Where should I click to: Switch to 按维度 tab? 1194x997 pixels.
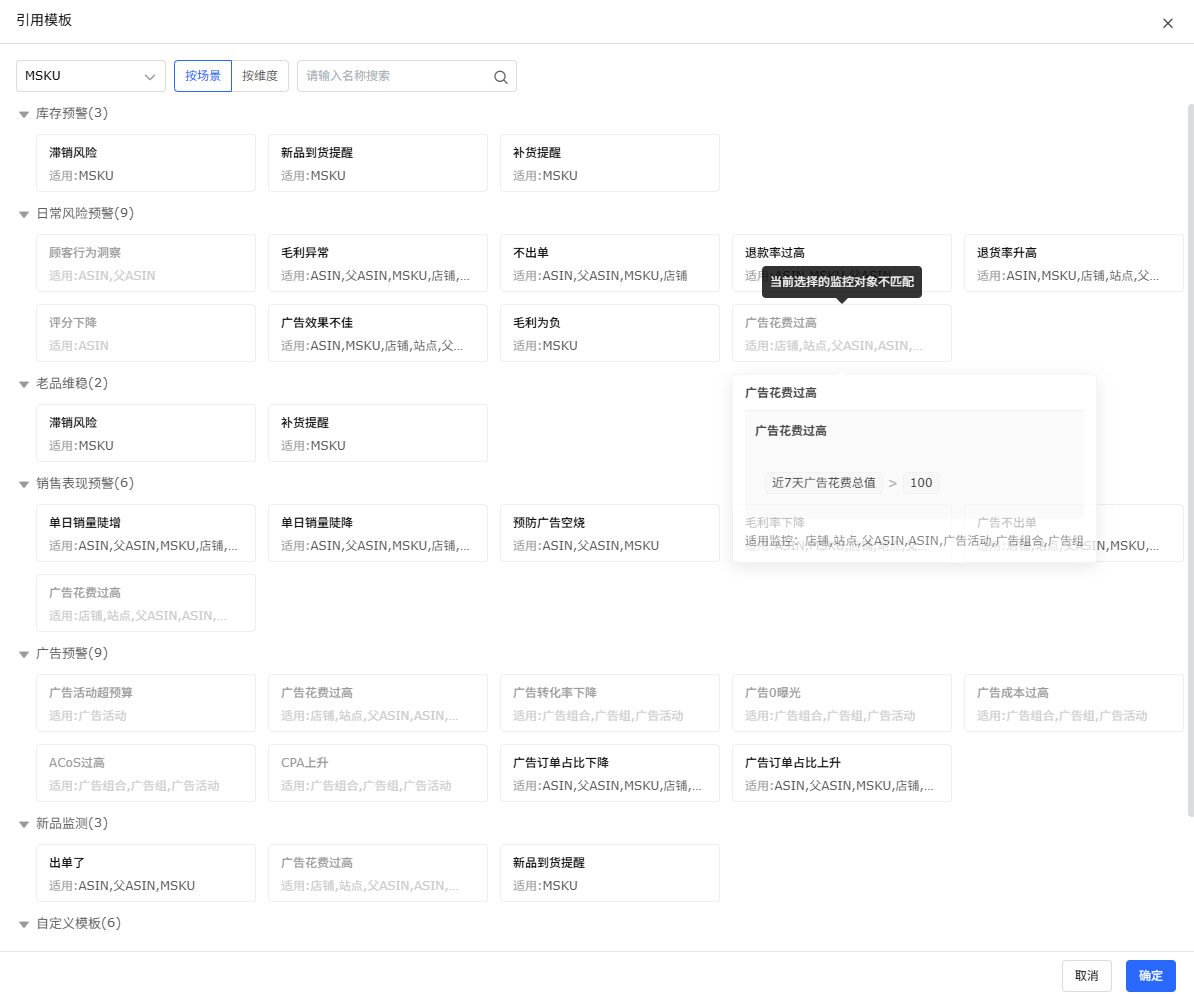(260, 76)
